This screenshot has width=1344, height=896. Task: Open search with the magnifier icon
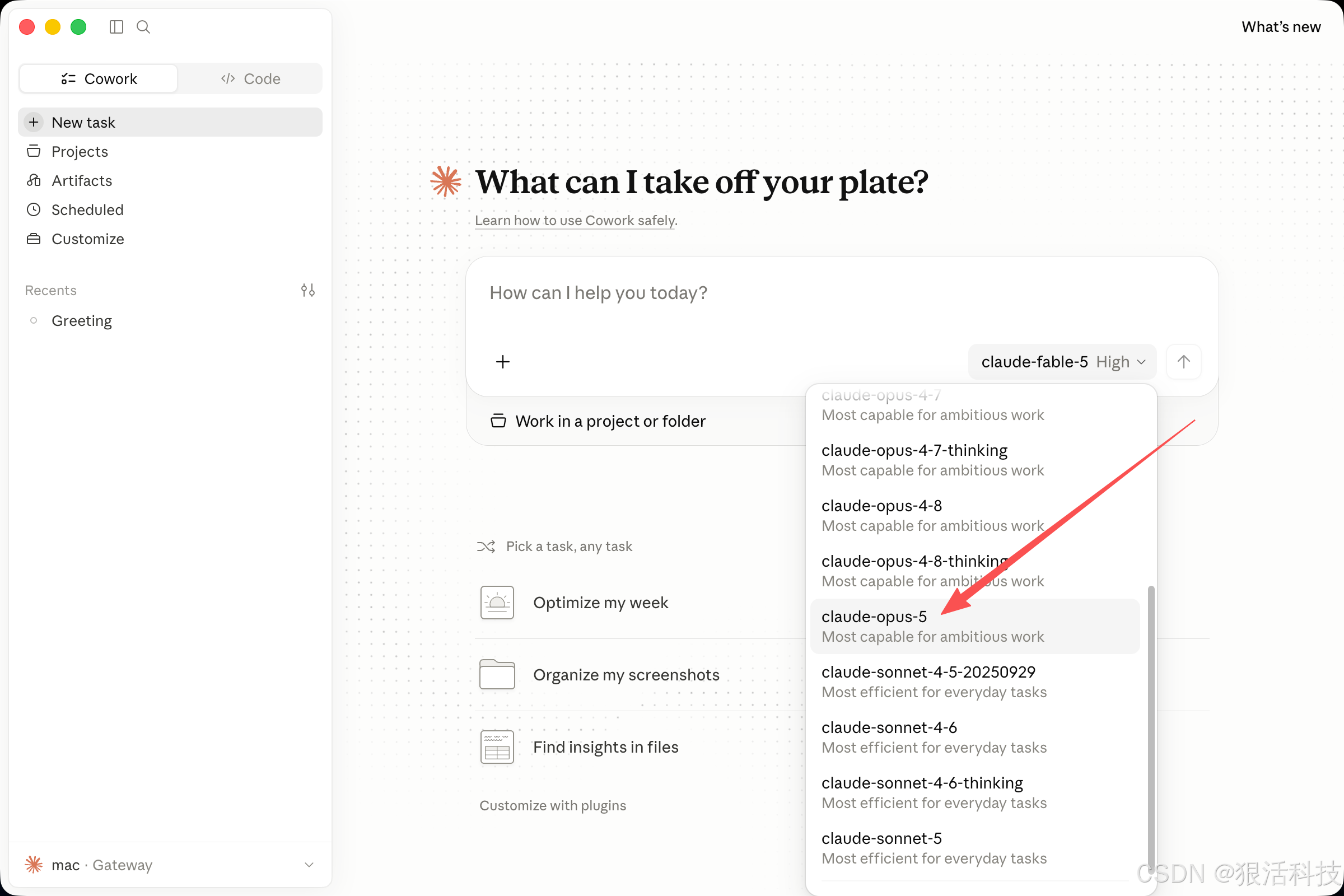pos(143,27)
